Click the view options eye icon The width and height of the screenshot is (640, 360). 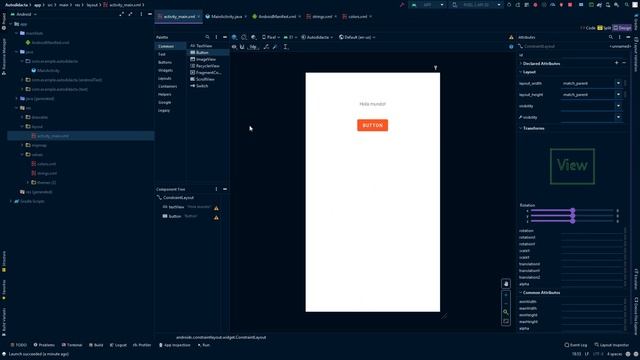pyautogui.click(x=234, y=47)
